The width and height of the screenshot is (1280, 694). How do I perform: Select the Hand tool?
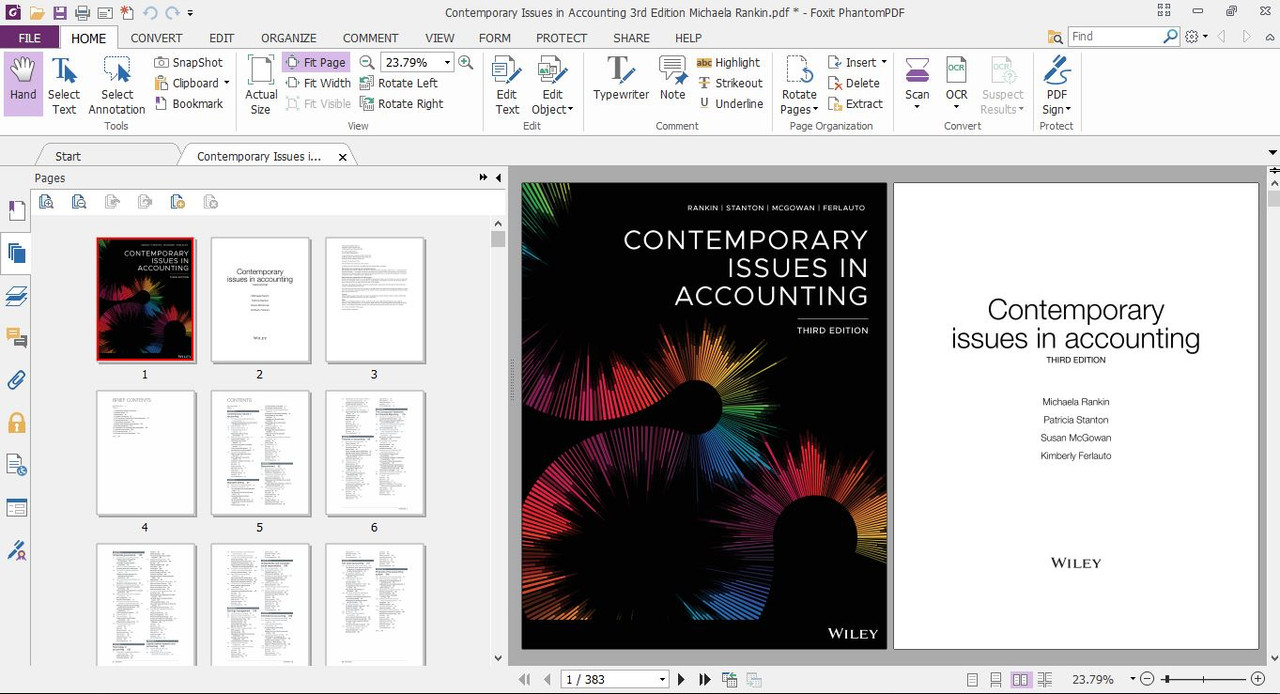point(23,84)
